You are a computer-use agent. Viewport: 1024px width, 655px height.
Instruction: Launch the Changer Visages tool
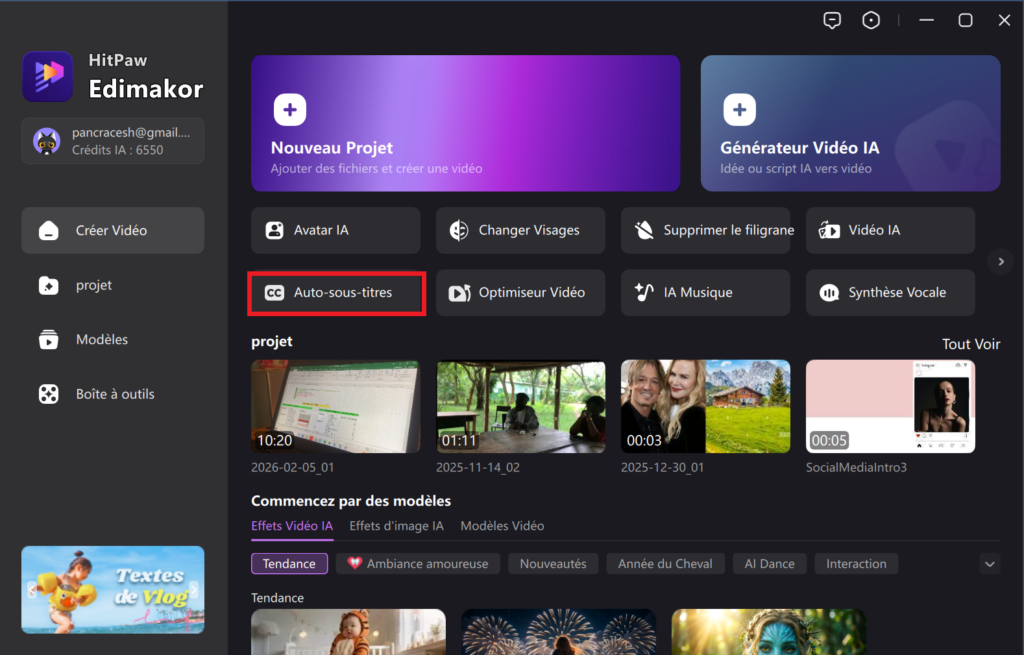point(520,230)
